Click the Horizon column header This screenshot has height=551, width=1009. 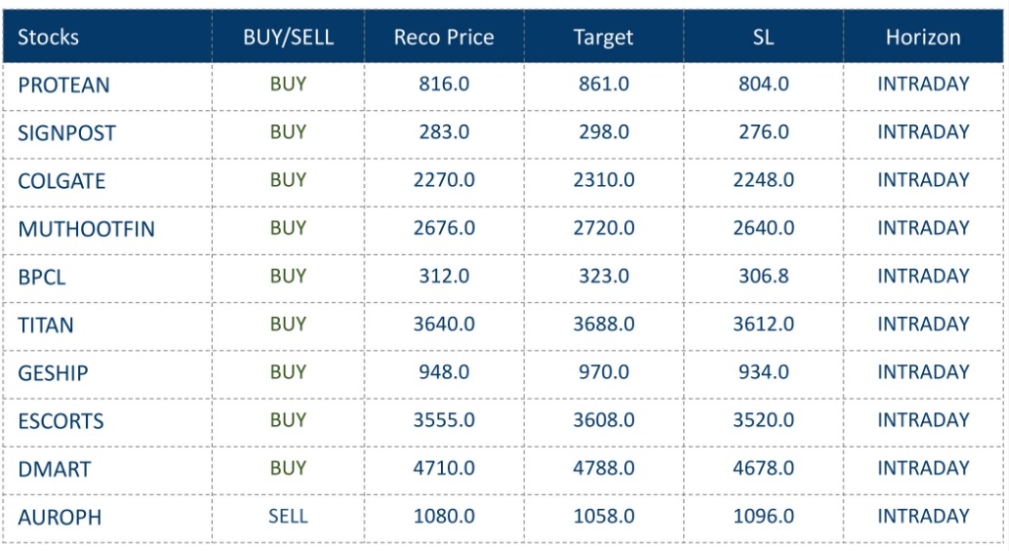[922, 37]
